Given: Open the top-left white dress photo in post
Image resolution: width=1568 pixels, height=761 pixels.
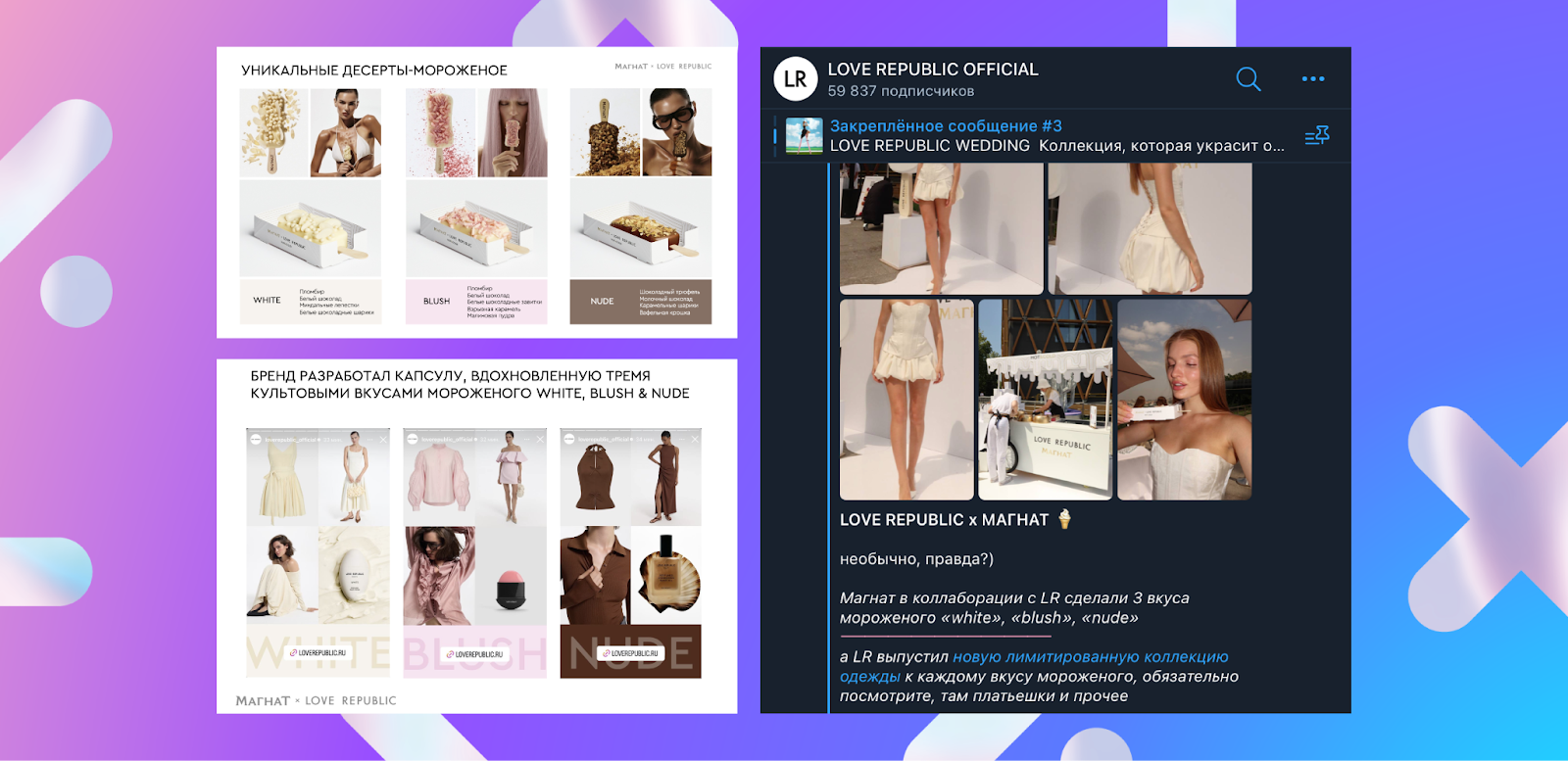Looking at the screenshot, I should point(941,228).
